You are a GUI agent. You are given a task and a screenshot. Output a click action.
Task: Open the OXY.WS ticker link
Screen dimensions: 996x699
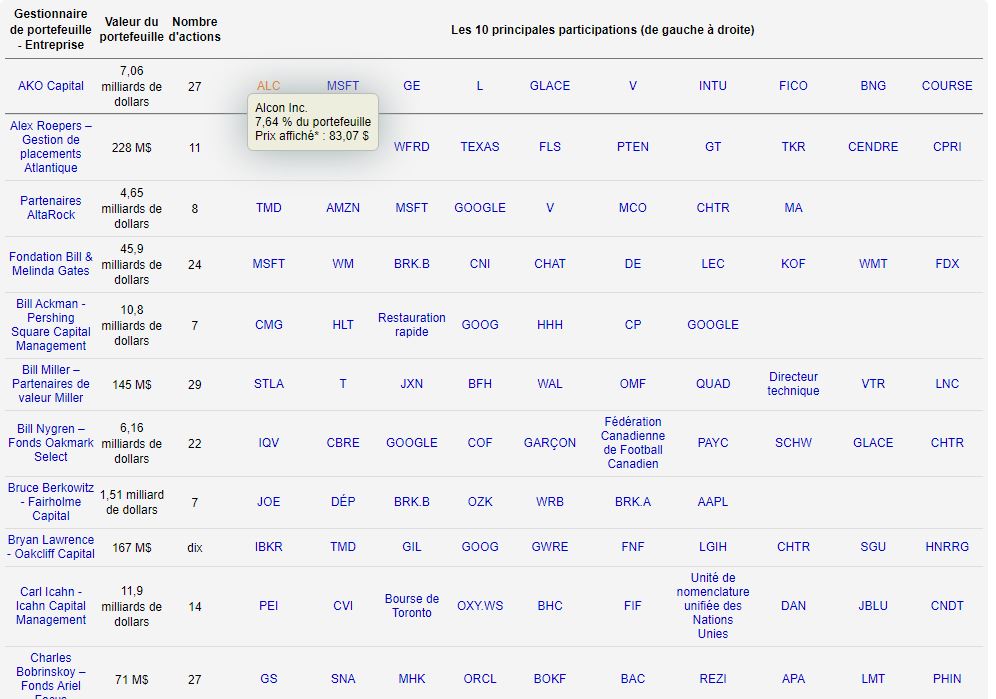pos(480,606)
